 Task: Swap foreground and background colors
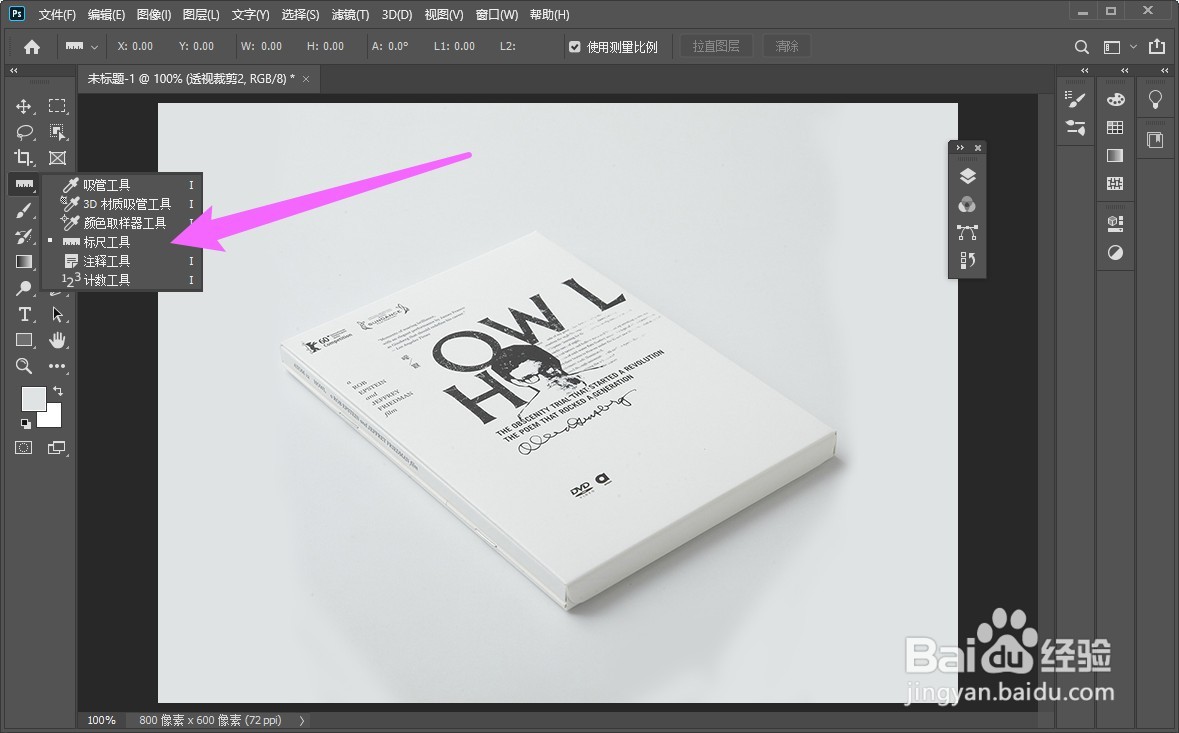point(58,391)
